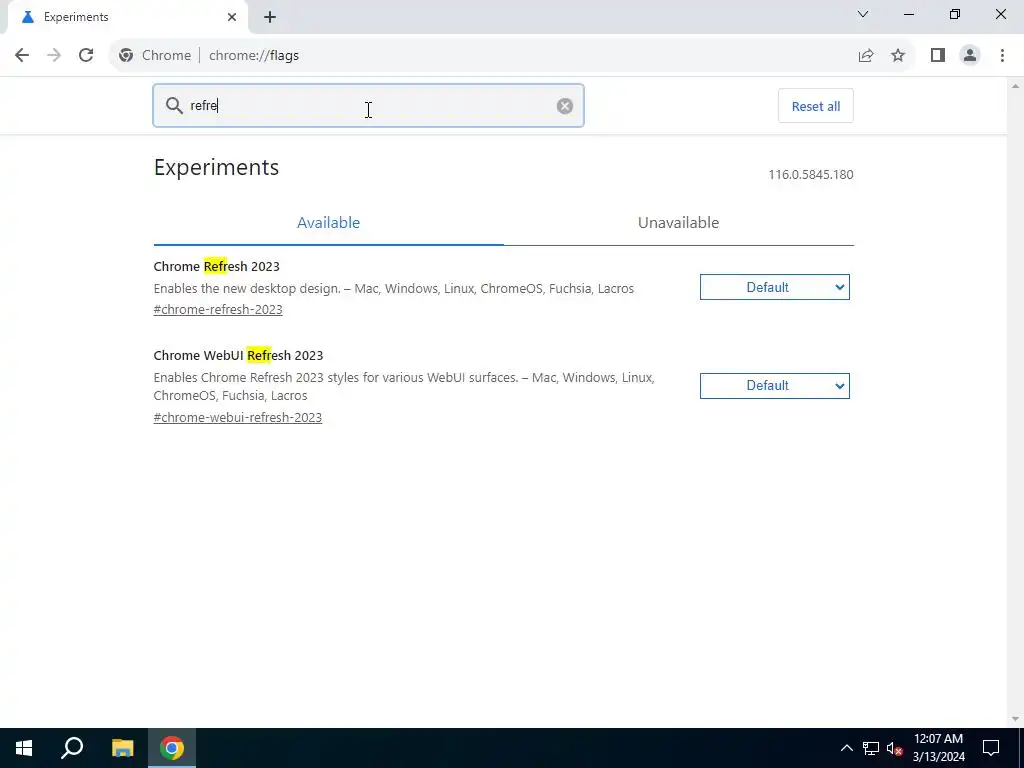The width and height of the screenshot is (1024, 768).
Task: Click the magnifier icon in the search box
Action: tap(174, 106)
